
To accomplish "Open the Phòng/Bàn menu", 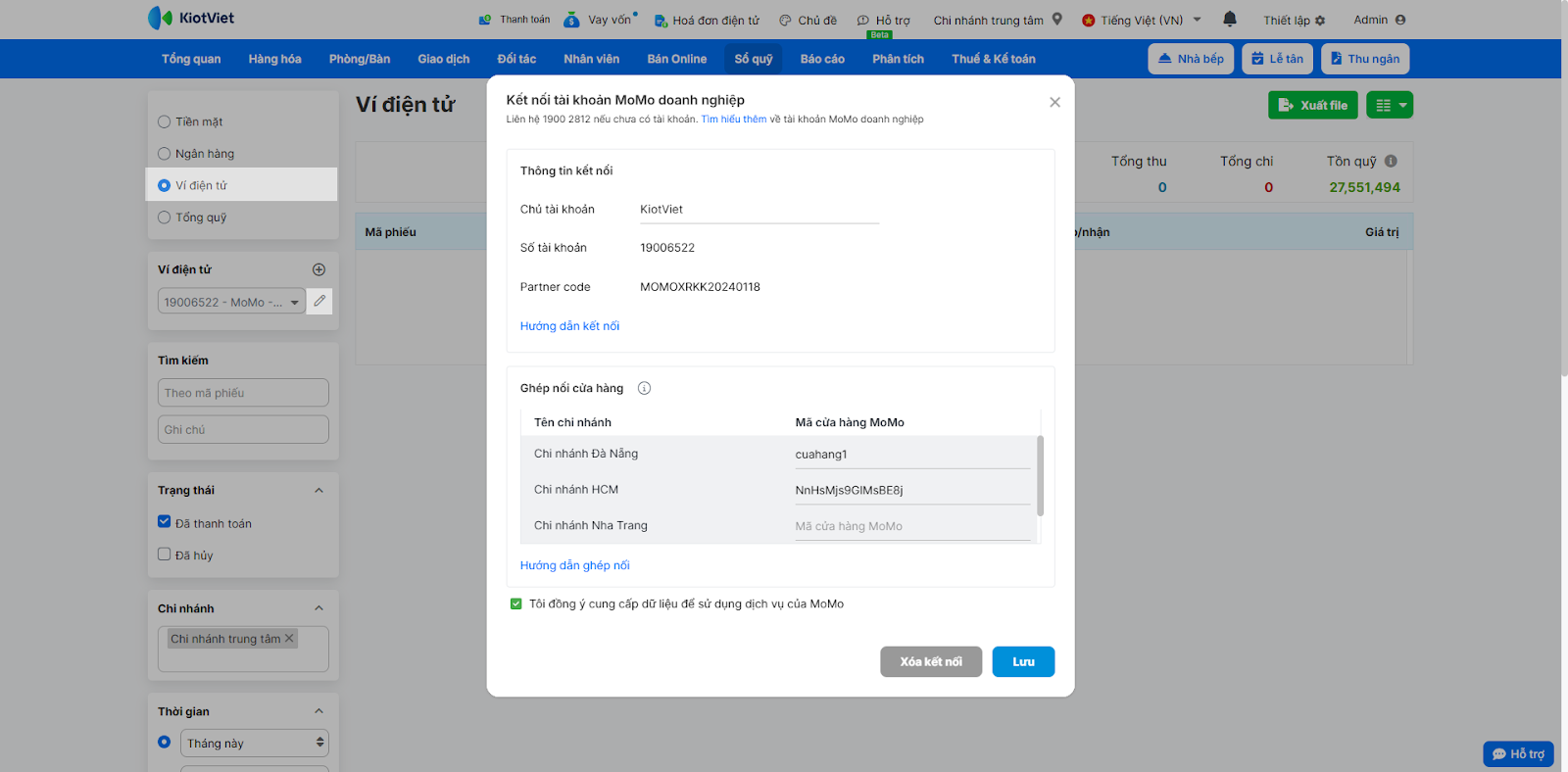I will click(x=360, y=59).
